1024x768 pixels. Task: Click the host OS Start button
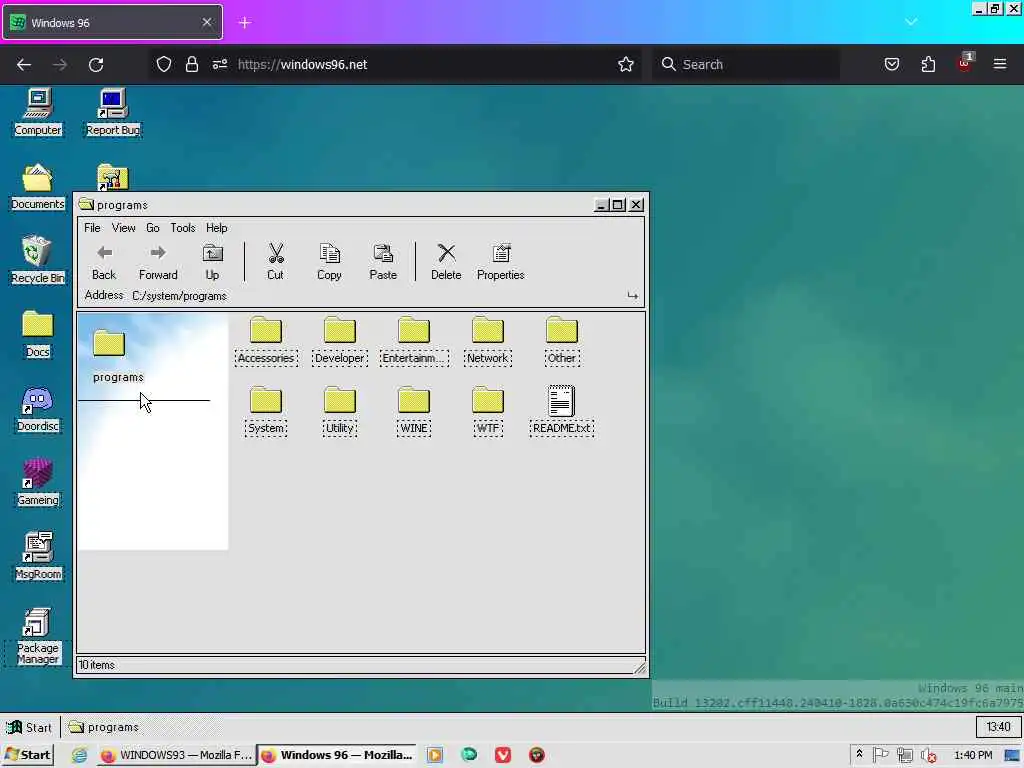[x=27, y=755]
